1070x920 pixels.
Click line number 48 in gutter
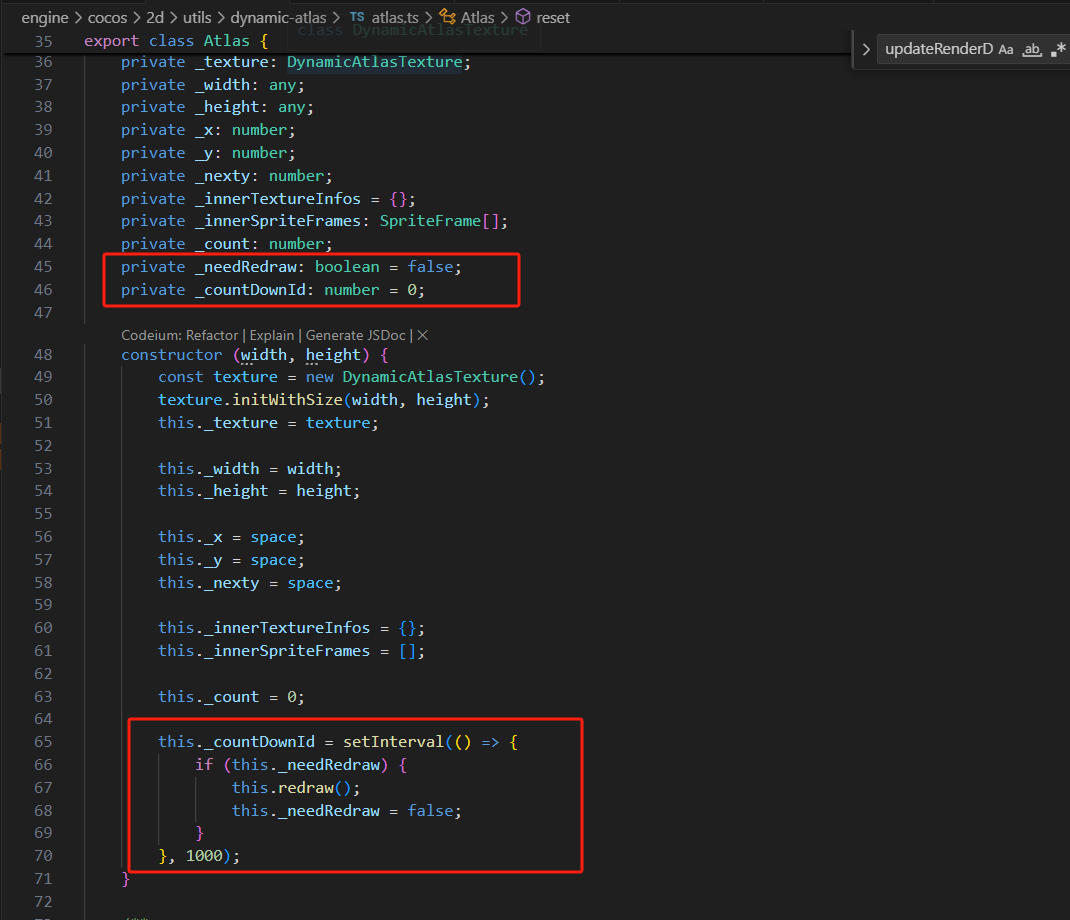pos(43,355)
